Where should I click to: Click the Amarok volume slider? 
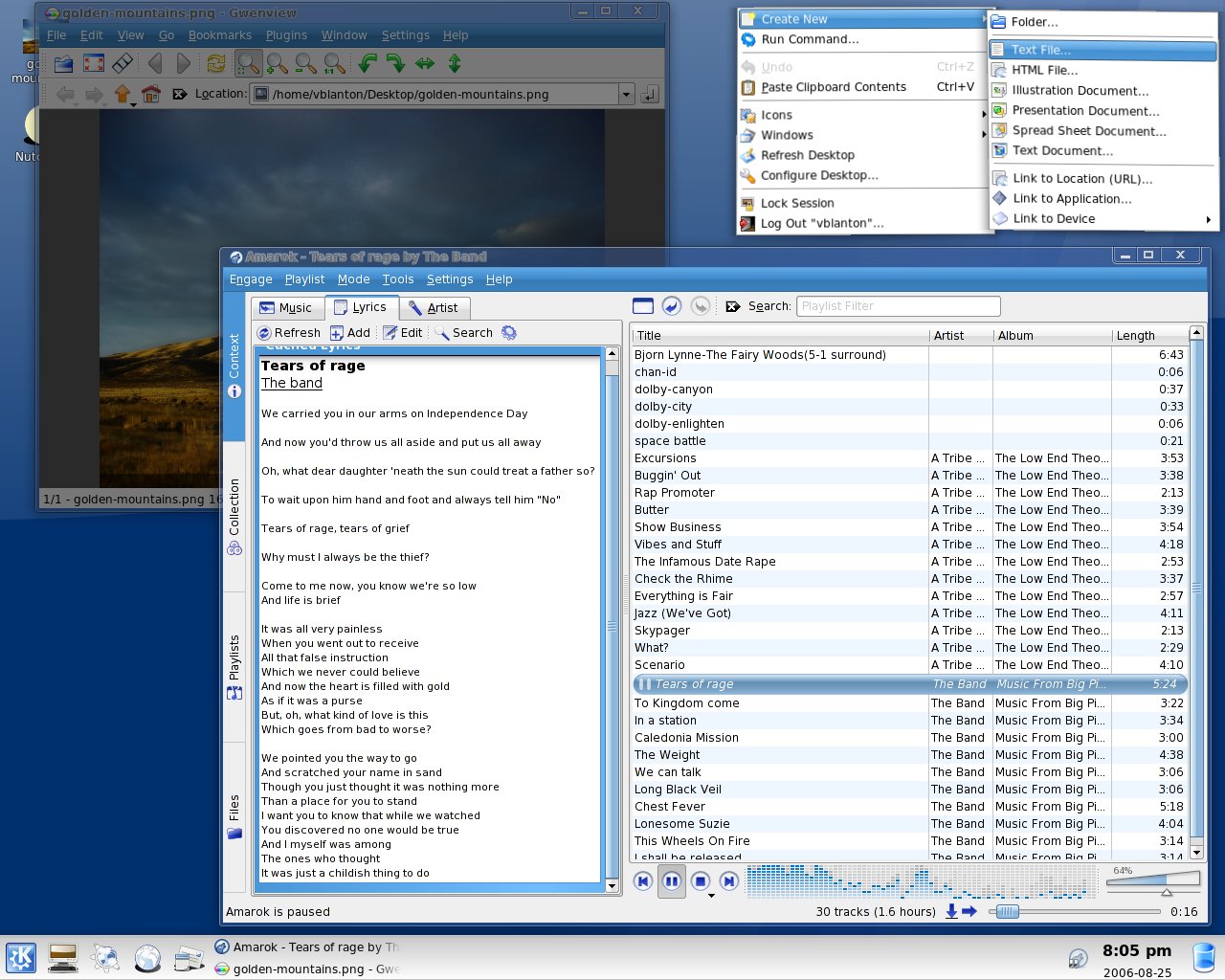(1153, 881)
